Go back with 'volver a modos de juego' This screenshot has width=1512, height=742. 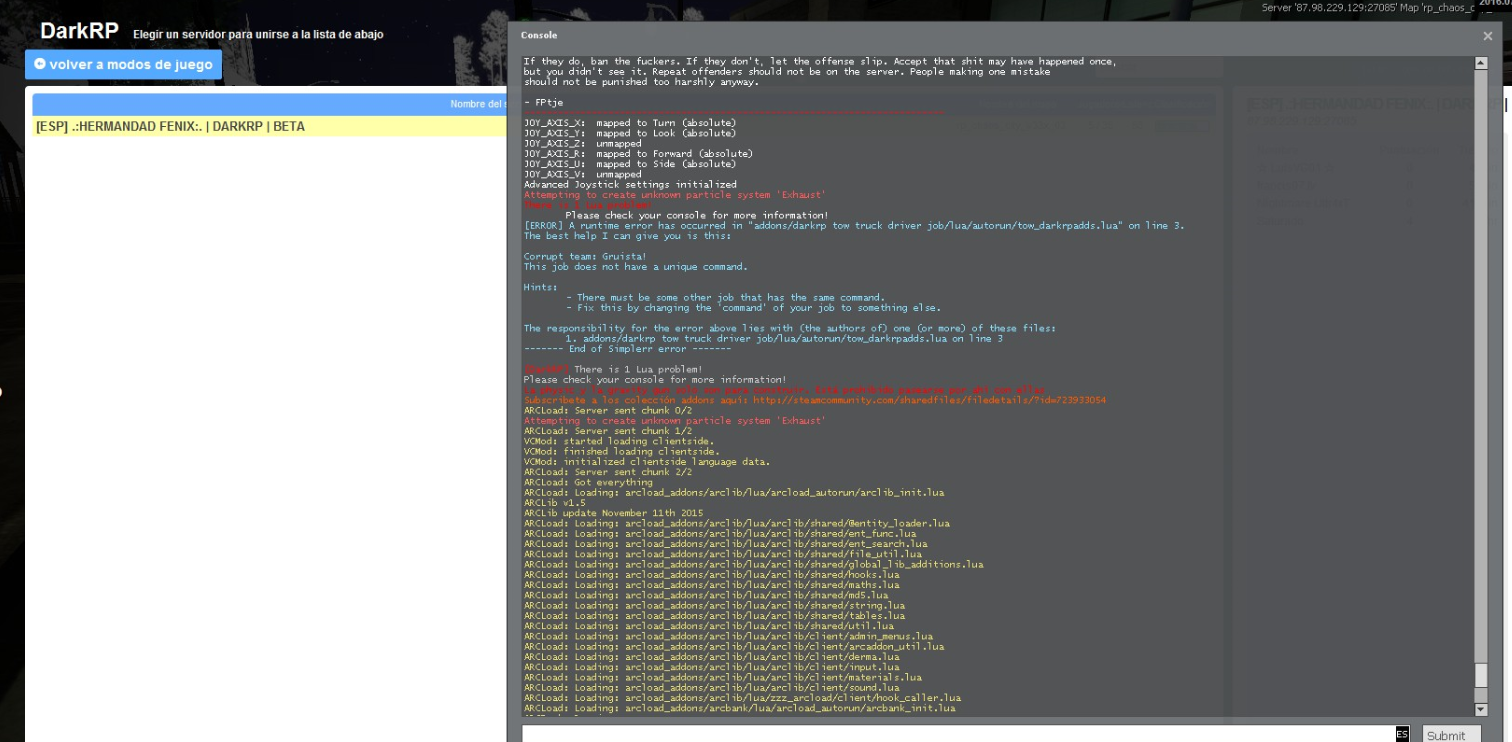click(123, 65)
